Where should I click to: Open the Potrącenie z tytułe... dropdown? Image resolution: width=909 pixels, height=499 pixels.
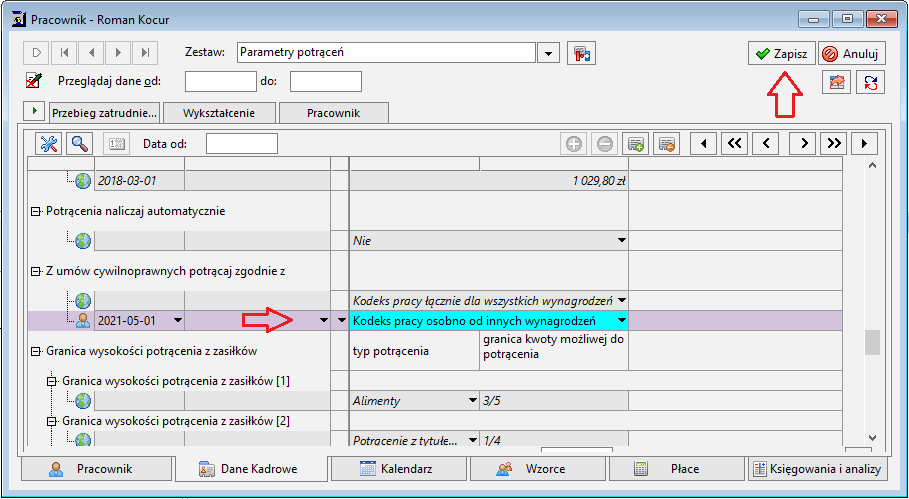coord(472,441)
